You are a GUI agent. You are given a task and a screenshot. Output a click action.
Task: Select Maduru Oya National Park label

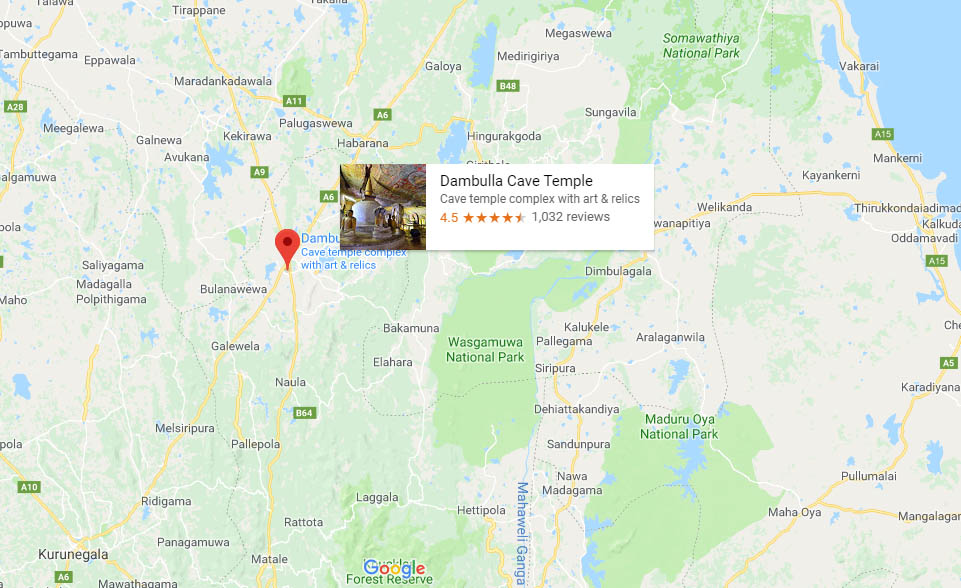(x=679, y=427)
